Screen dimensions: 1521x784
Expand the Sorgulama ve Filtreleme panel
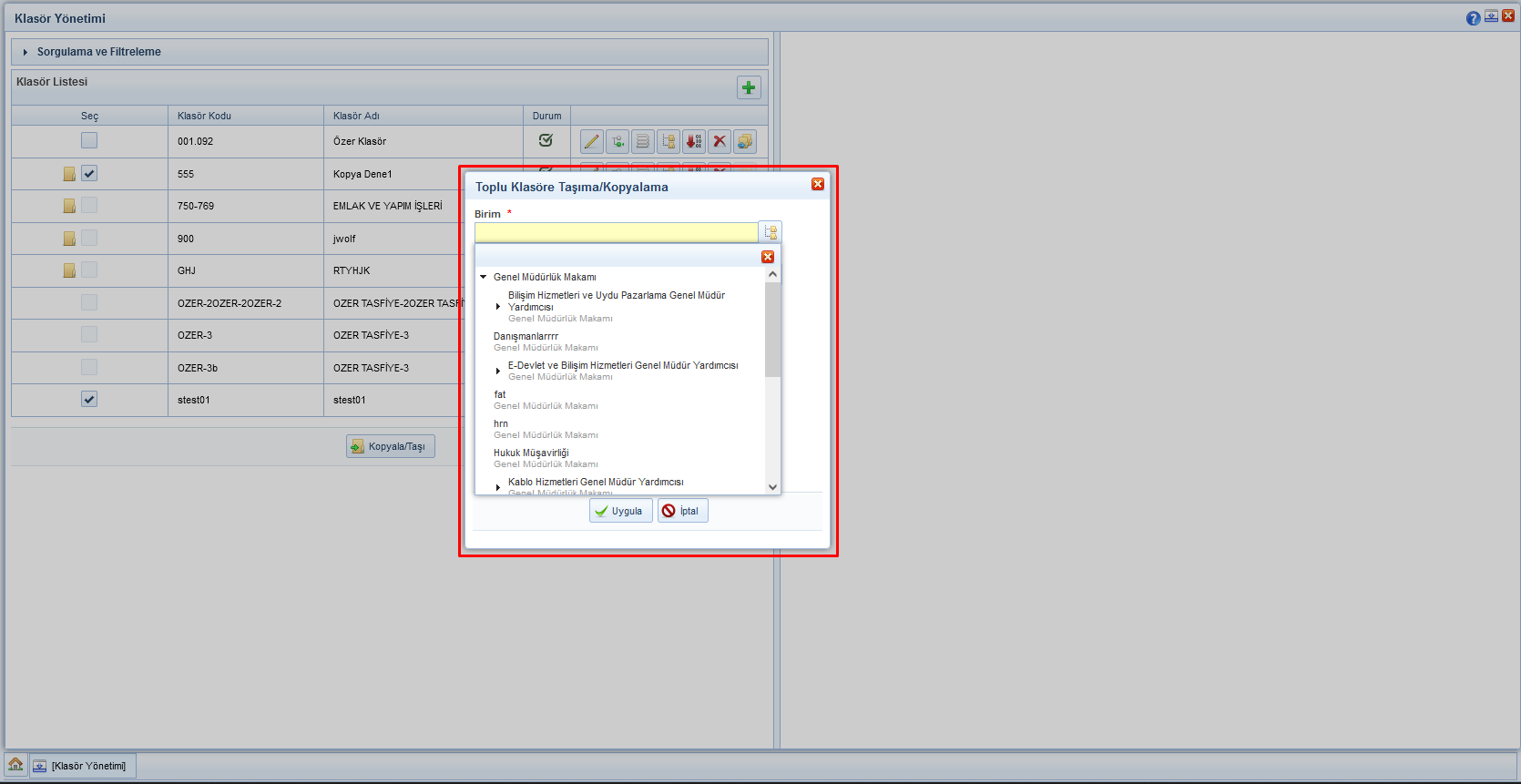pyautogui.click(x=26, y=52)
